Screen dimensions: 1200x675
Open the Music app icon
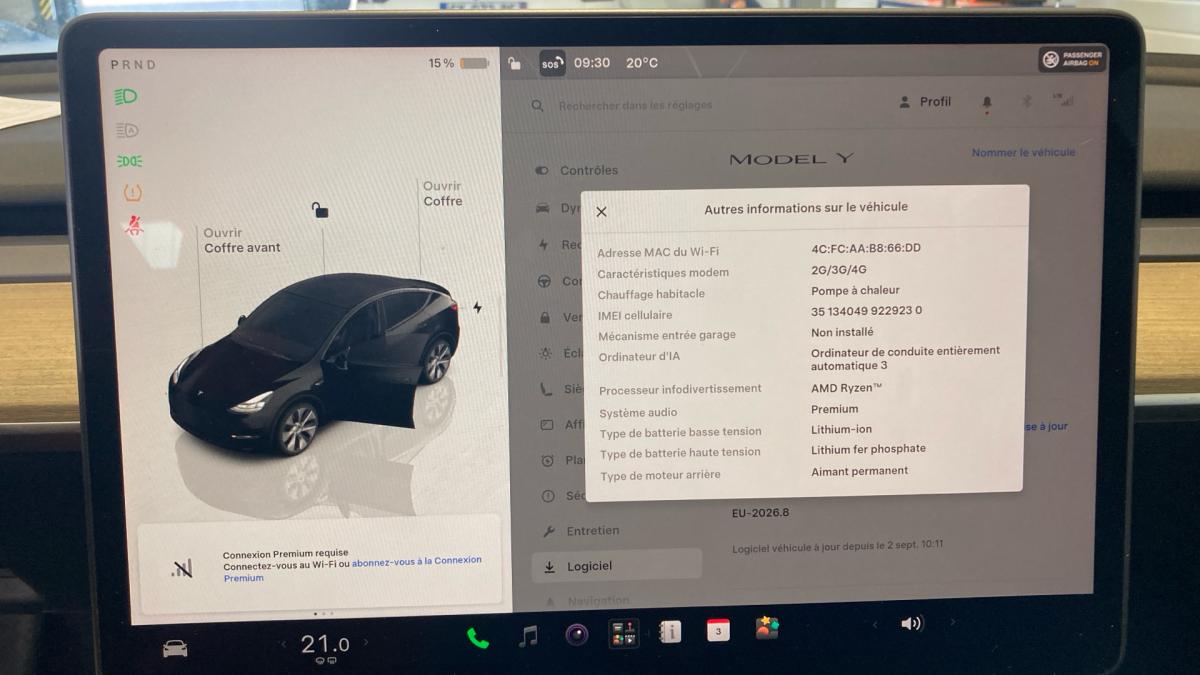pos(528,636)
